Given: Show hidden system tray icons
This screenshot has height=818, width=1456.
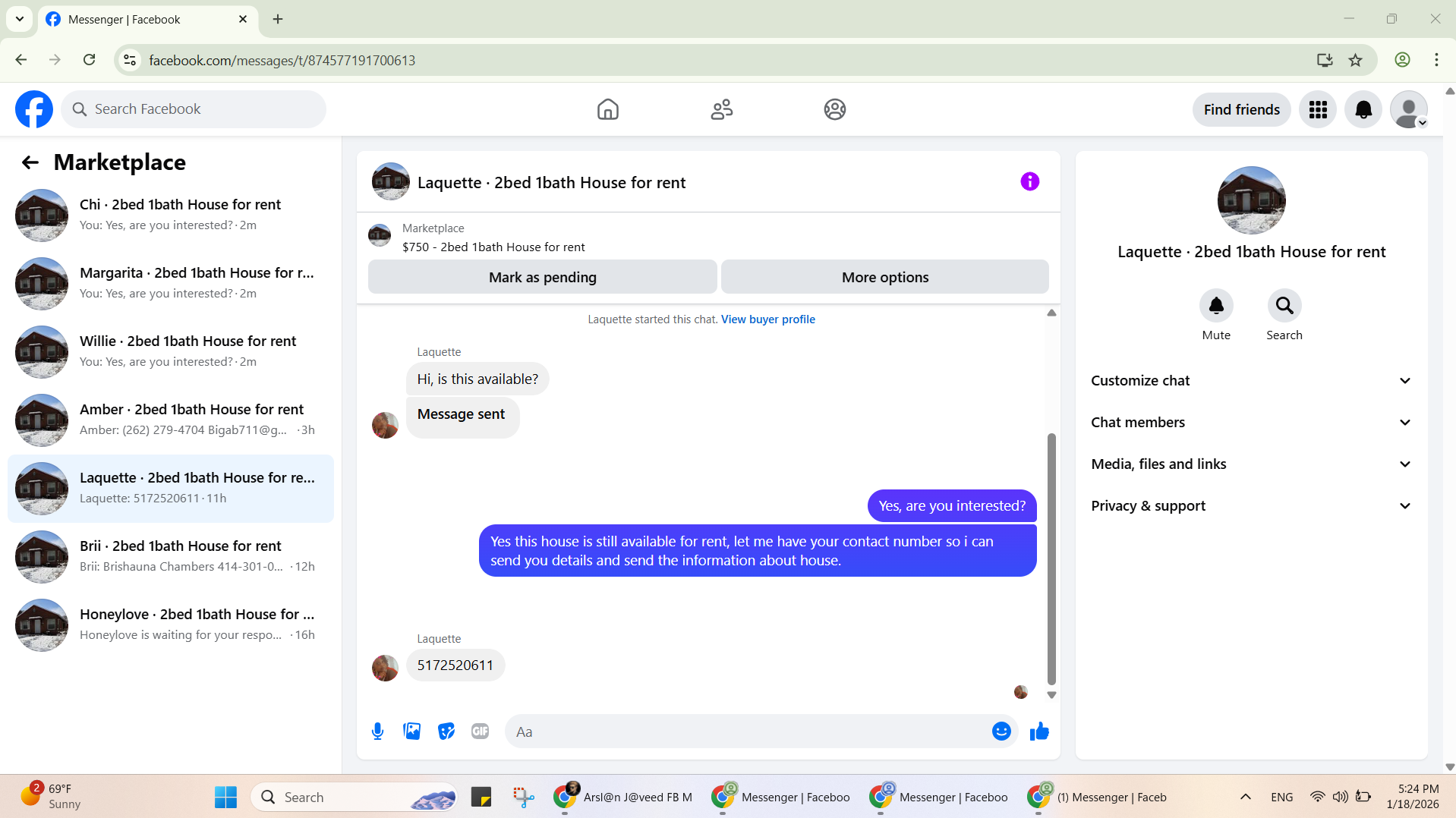Looking at the screenshot, I should tap(1246, 798).
